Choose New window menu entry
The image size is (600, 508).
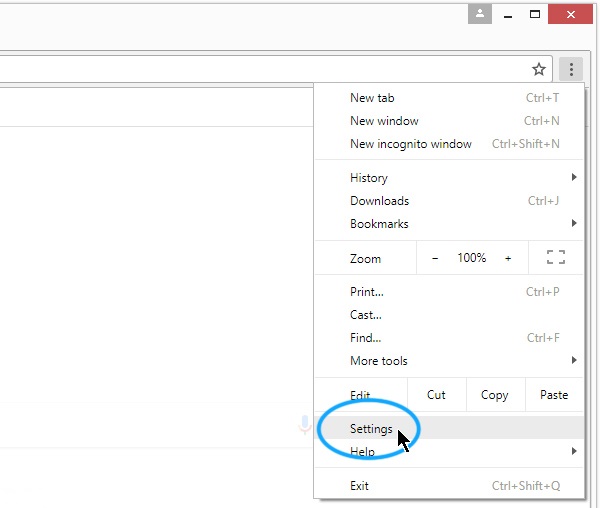(449, 121)
